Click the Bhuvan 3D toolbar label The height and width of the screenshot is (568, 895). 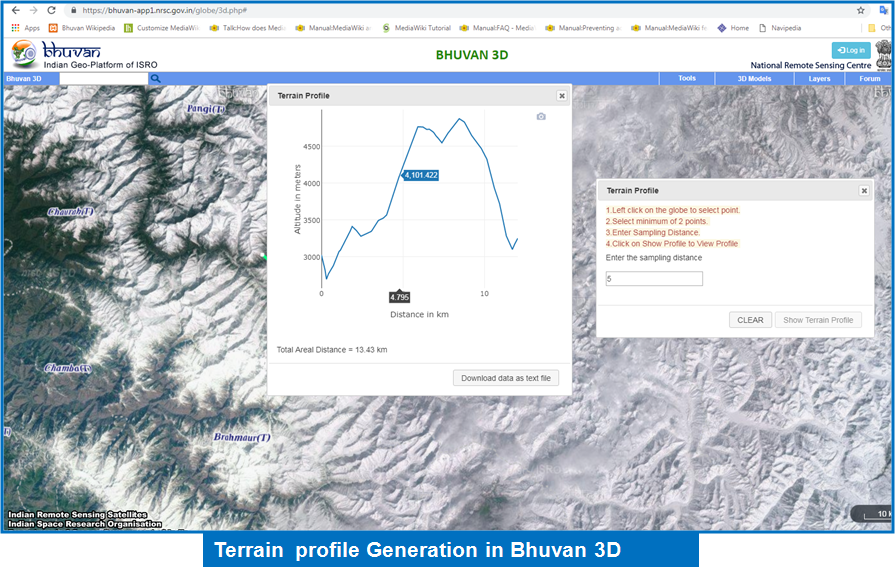(24, 79)
